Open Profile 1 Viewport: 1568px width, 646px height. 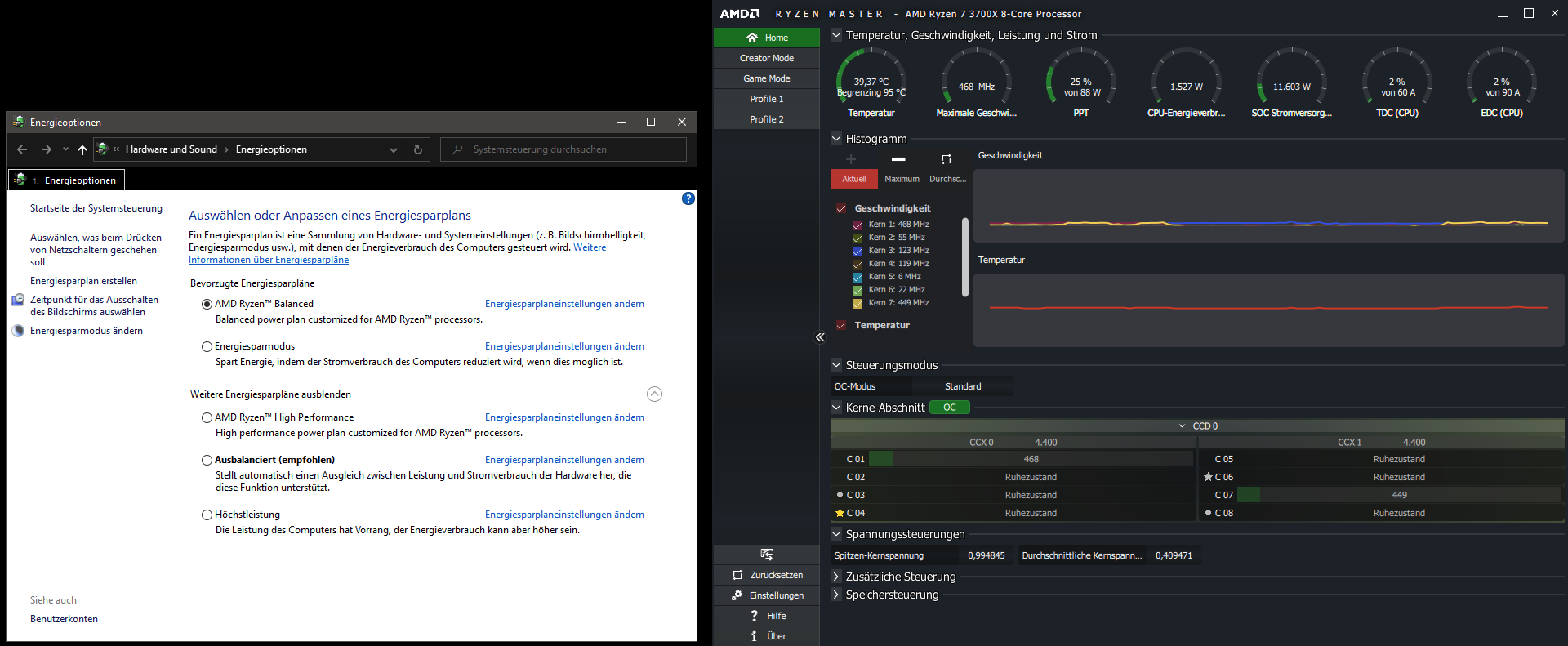pos(766,99)
